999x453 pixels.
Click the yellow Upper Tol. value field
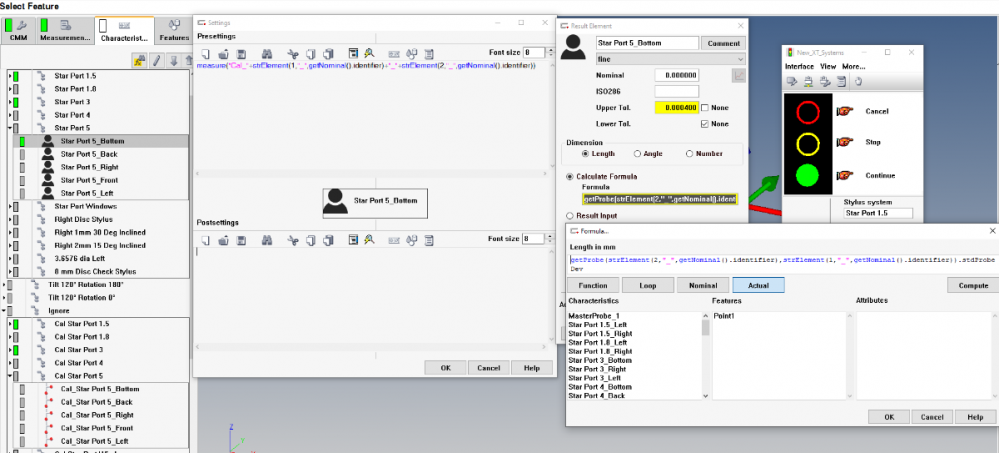pyautogui.click(x=676, y=107)
